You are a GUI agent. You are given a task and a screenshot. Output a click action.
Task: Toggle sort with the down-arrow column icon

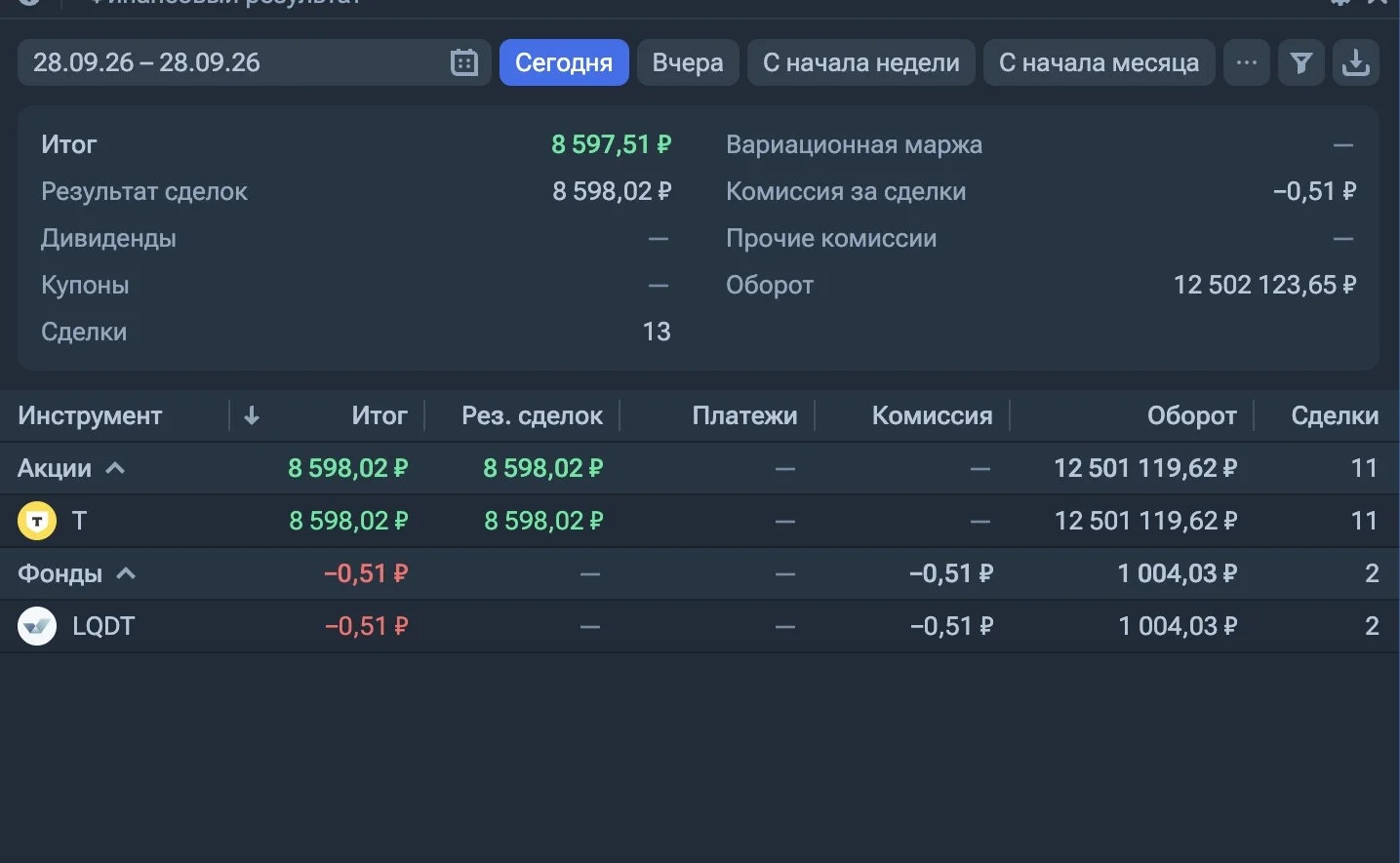point(252,415)
